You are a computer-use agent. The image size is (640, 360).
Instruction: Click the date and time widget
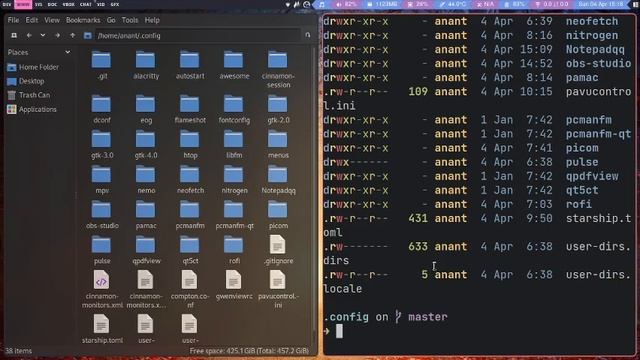[601, 4]
